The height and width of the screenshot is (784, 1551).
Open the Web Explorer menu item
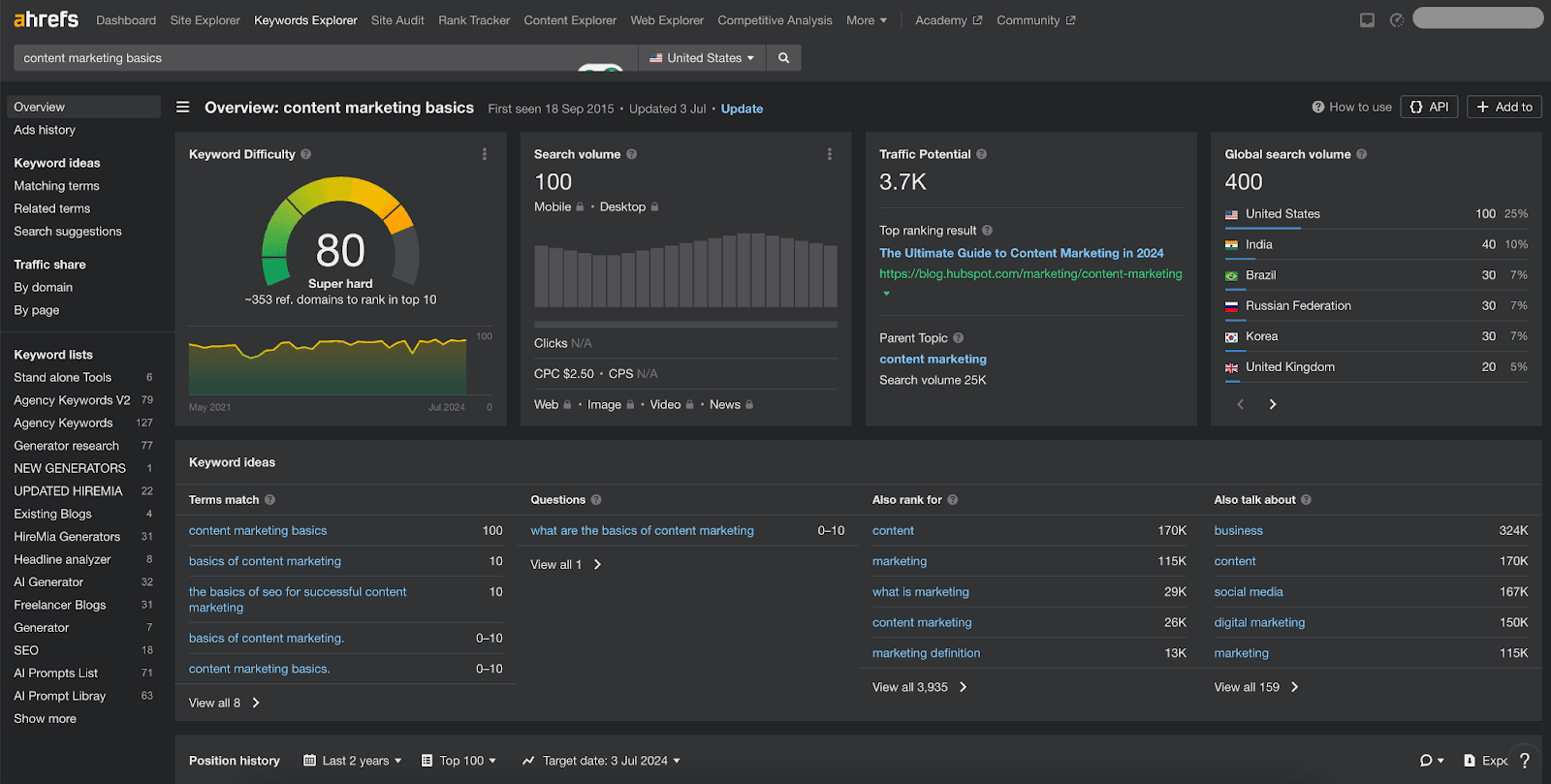click(x=667, y=20)
